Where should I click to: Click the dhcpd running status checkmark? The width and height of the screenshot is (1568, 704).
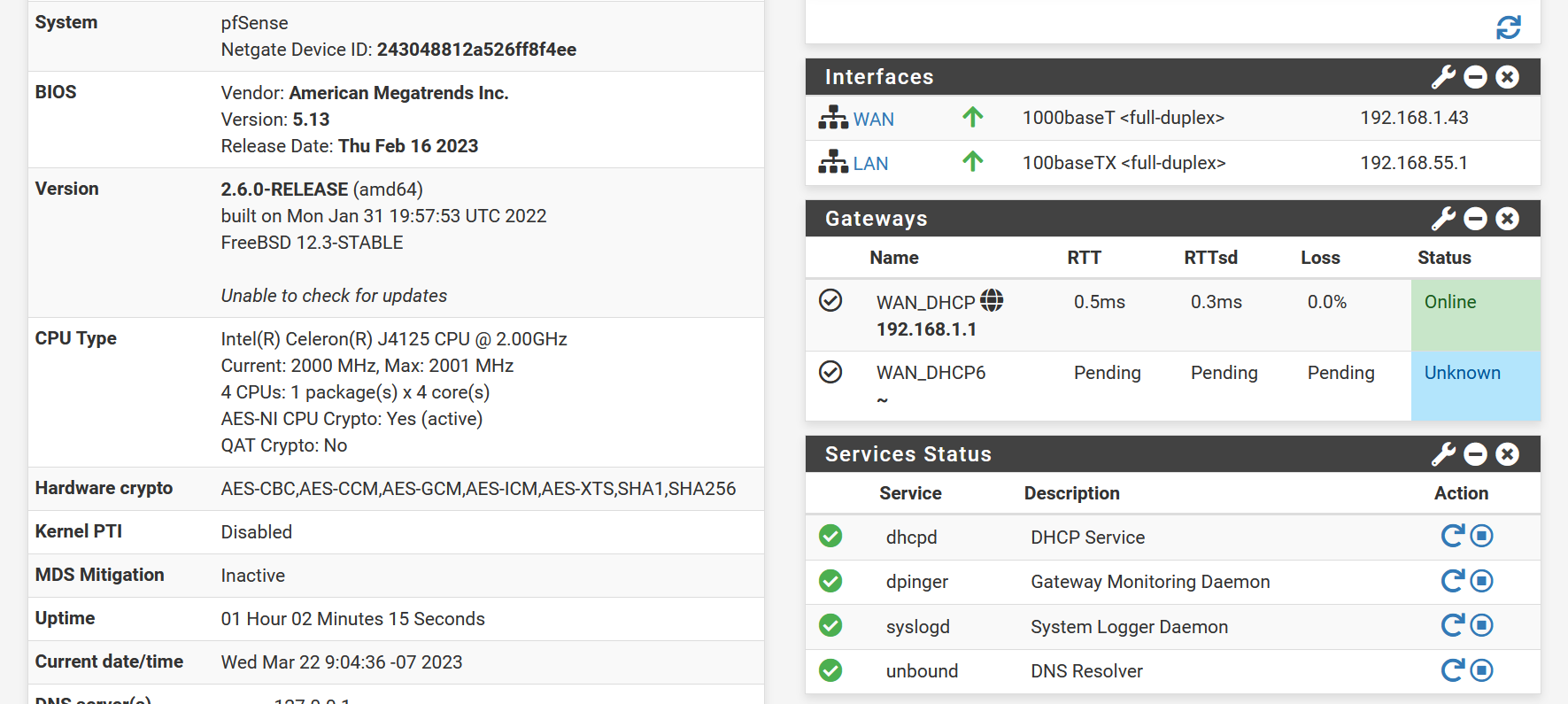pos(830,536)
